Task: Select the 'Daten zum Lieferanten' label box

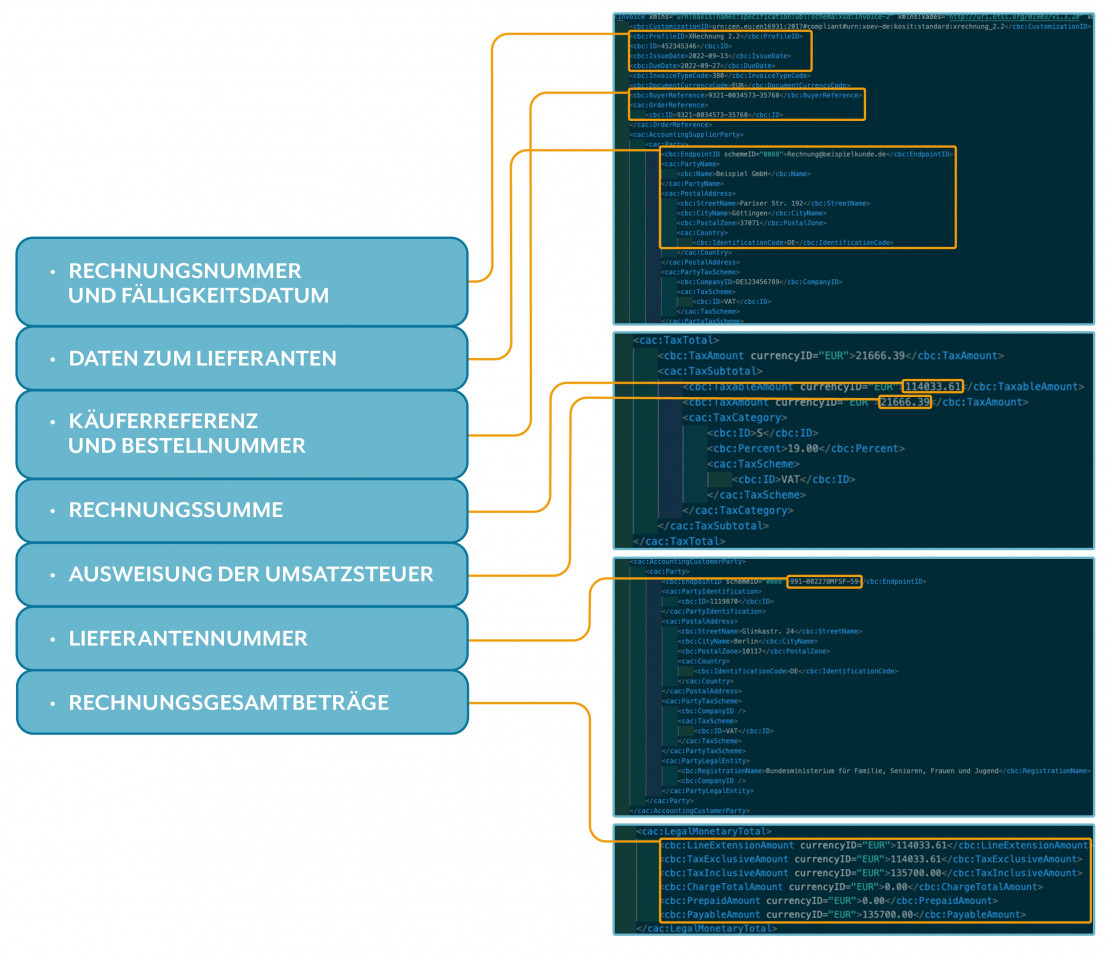Action: tap(242, 358)
